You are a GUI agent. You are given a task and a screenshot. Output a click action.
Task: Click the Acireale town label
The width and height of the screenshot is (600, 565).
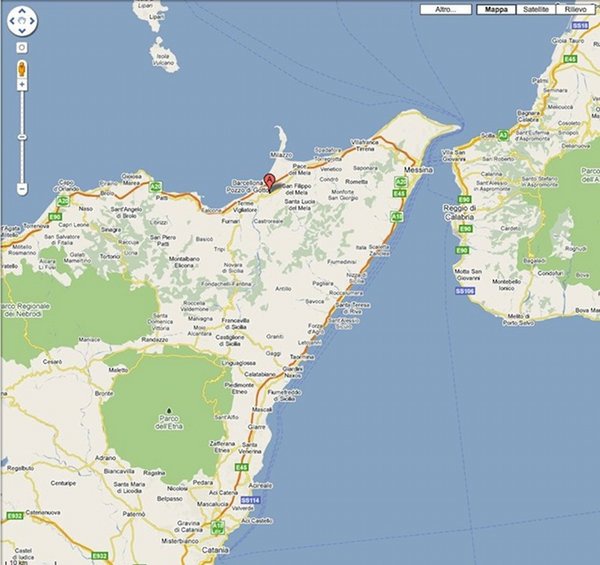(x=260, y=485)
